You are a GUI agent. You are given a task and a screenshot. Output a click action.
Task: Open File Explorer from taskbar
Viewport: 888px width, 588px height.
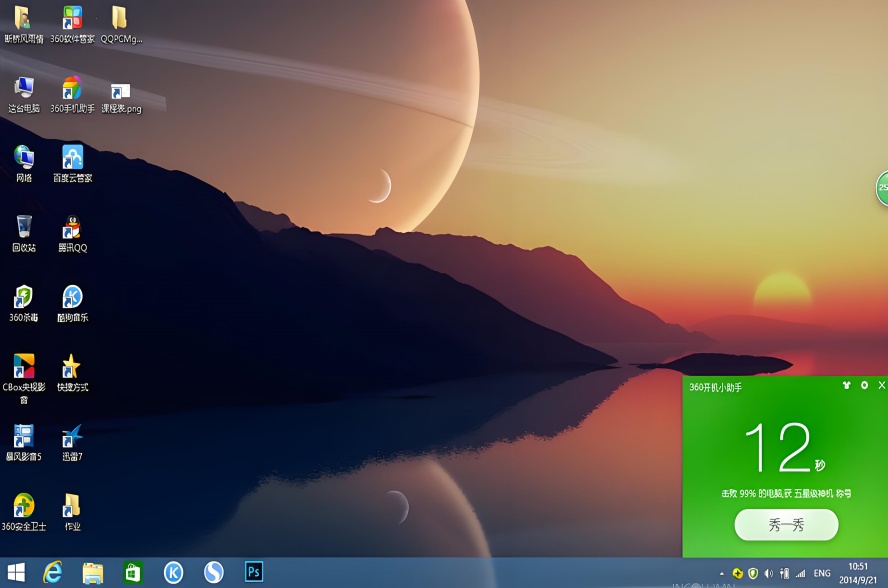[93, 573]
